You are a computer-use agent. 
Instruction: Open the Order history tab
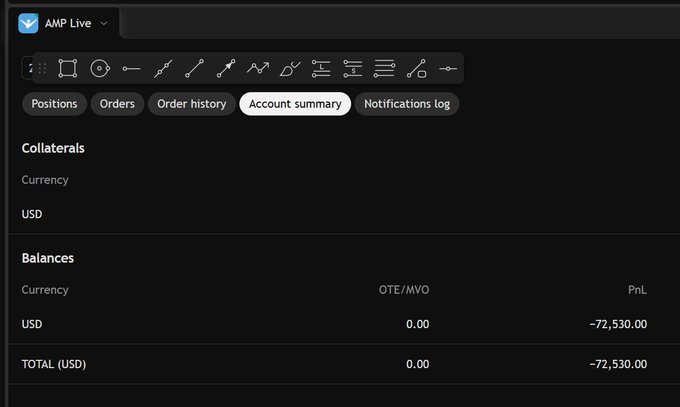click(192, 104)
